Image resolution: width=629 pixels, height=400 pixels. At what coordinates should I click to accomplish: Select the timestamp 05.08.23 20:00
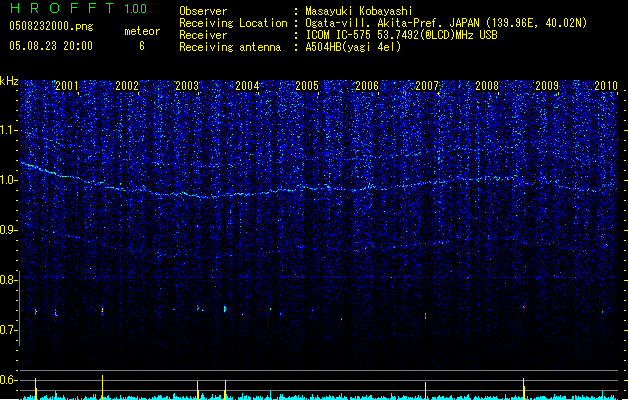click(x=51, y=46)
